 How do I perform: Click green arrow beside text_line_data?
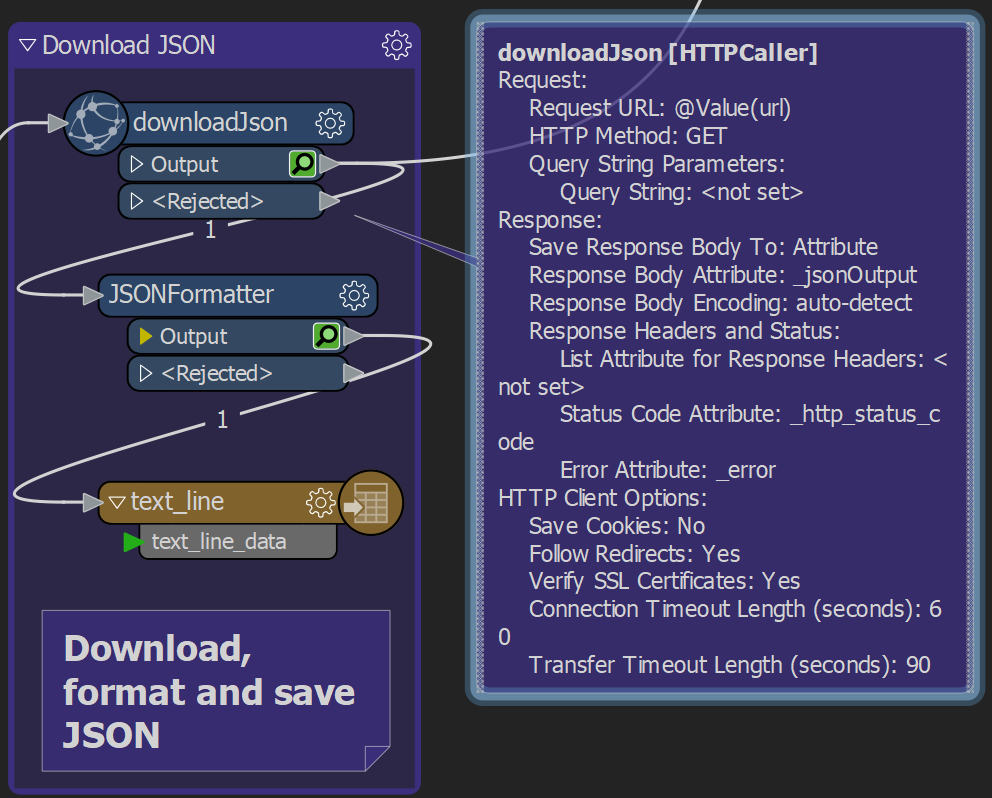pyautogui.click(x=133, y=542)
